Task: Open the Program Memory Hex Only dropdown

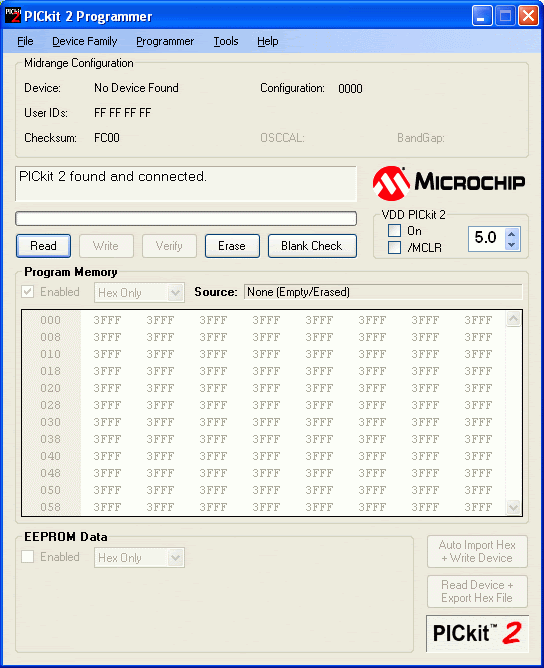Action: 139,293
